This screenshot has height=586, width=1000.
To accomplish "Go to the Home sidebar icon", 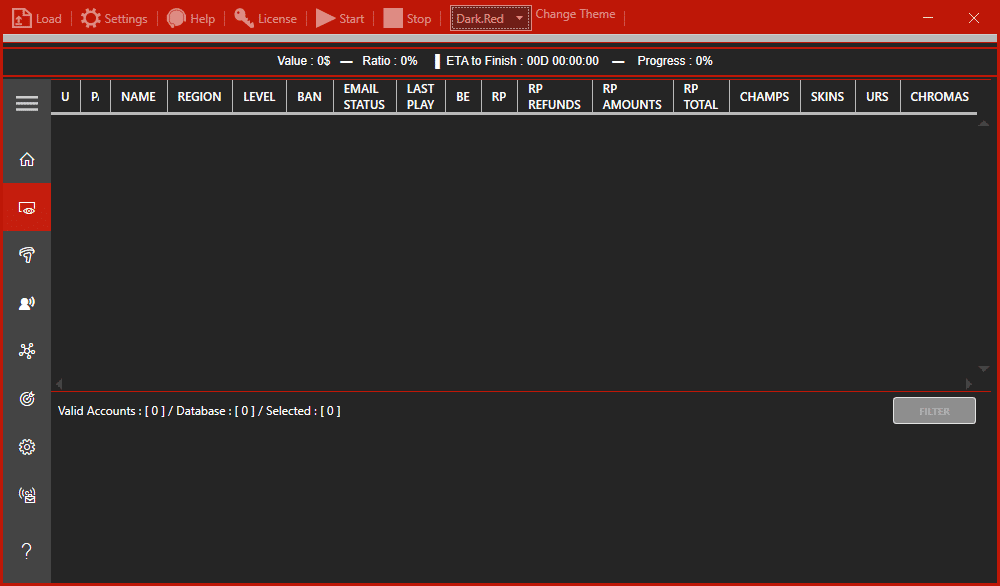I will pos(27,159).
